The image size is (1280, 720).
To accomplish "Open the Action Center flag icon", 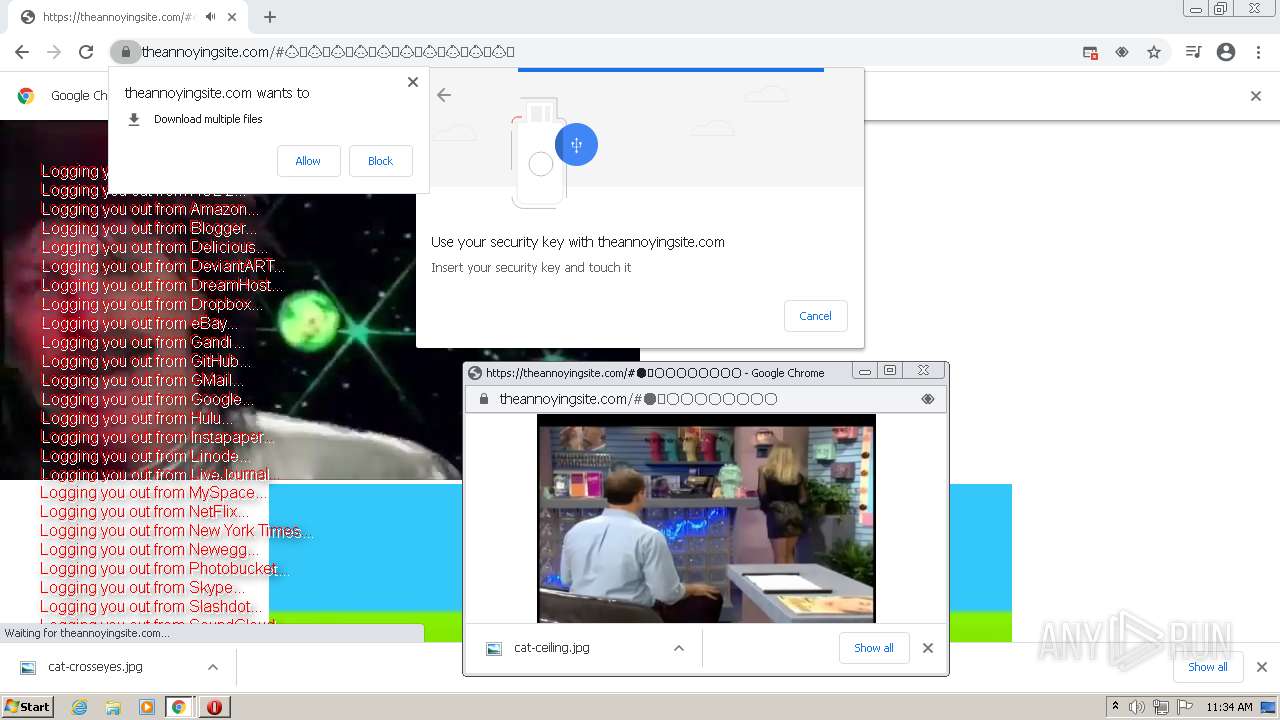I will [x=1184, y=707].
